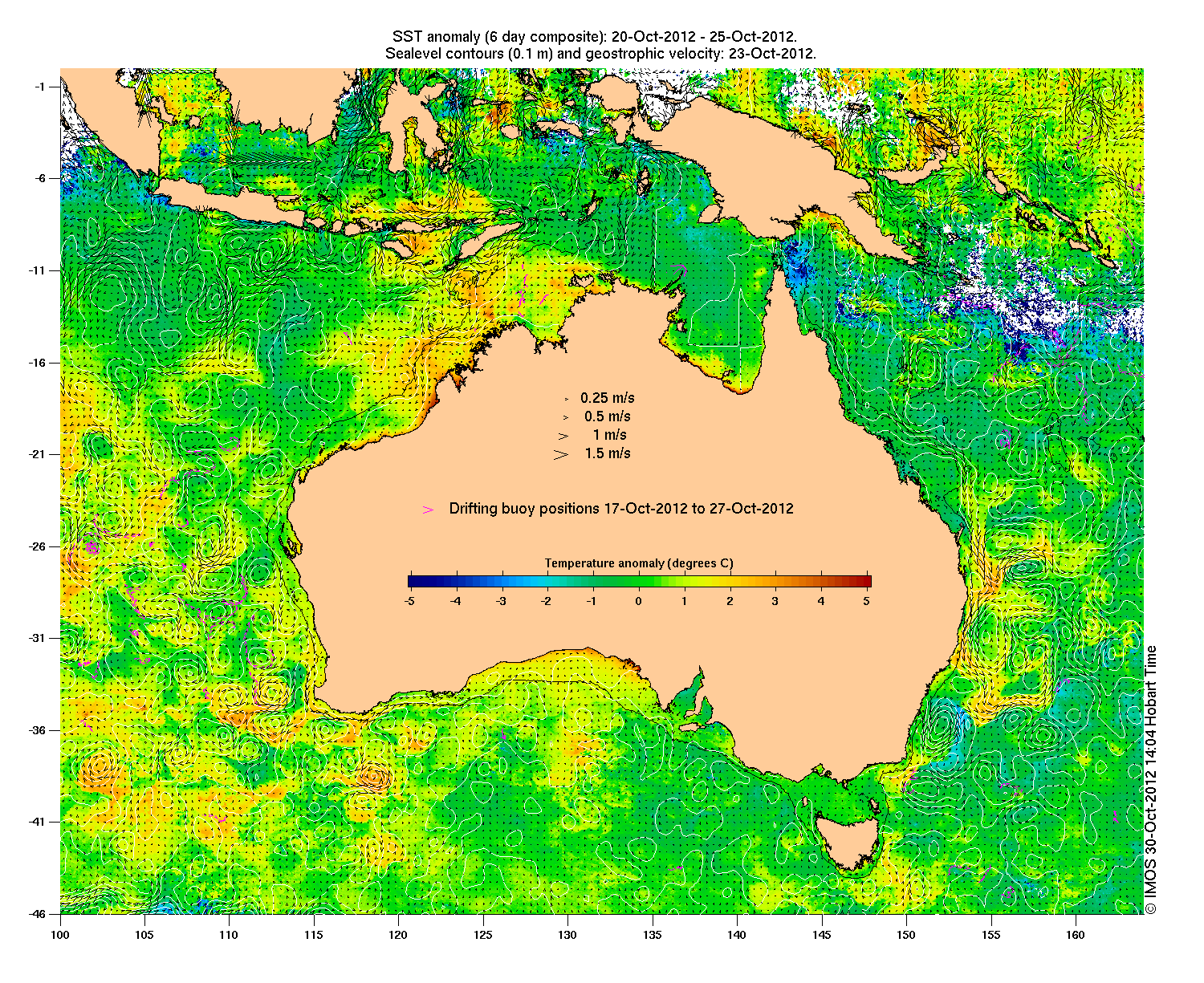Click the -26 latitude axis label
This screenshot has height=983, width=1204.
tap(39, 546)
